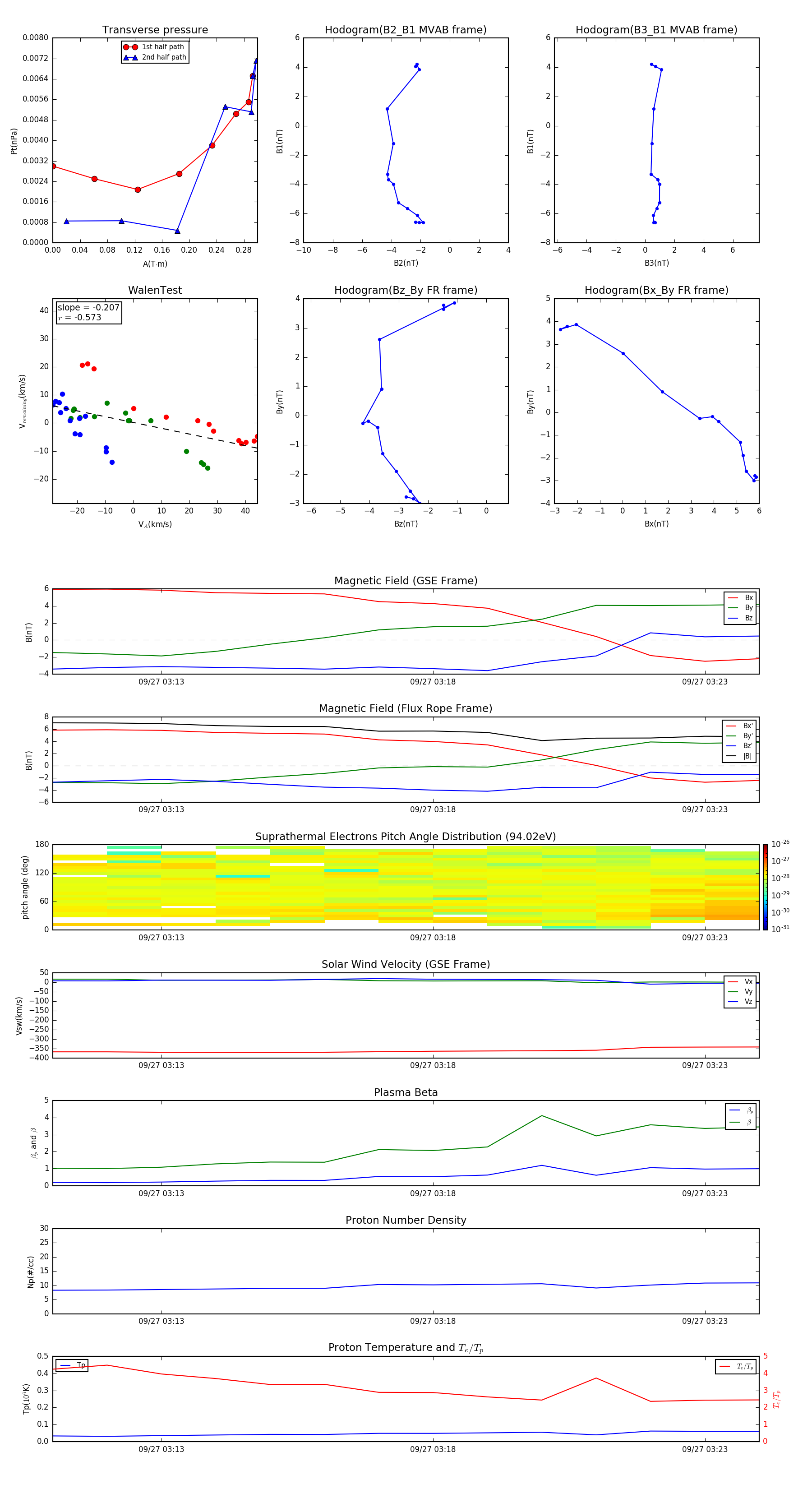The width and height of the screenshot is (812, 1489).
Task: Click the "Hodogram(Bx_By FR frame)" title
Action: click(x=656, y=290)
